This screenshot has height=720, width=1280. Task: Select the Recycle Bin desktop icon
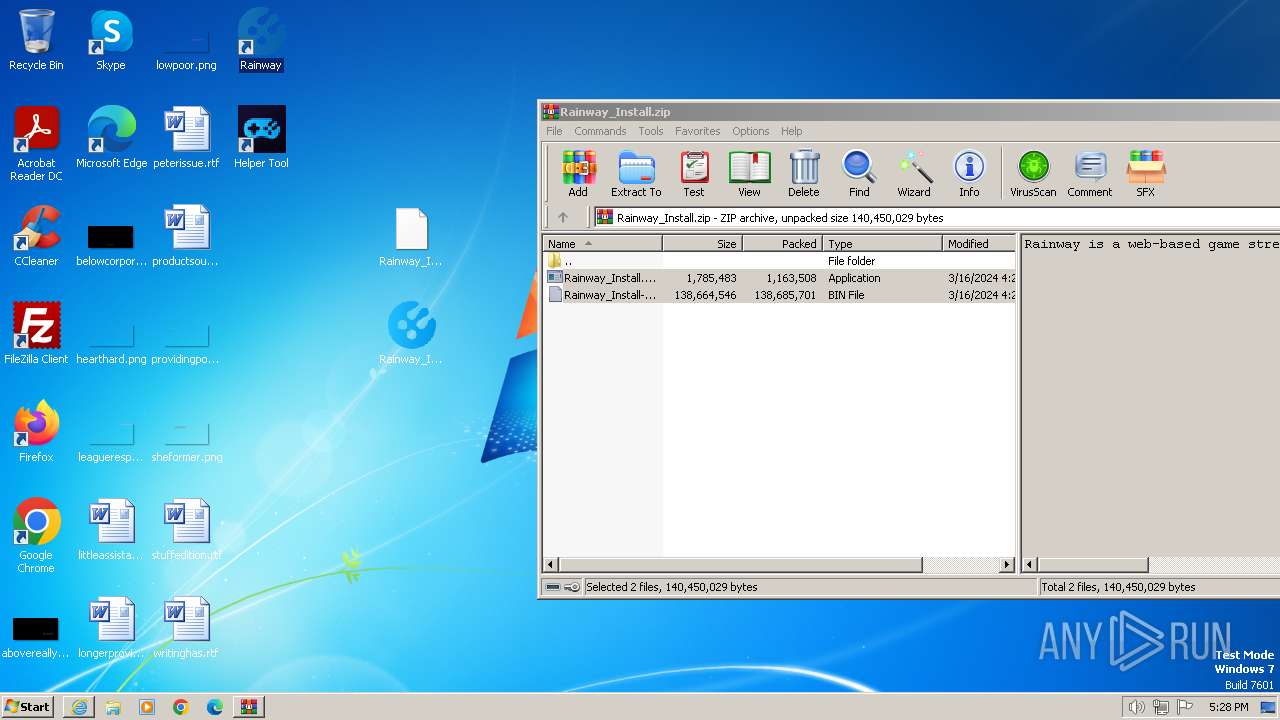(36, 40)
